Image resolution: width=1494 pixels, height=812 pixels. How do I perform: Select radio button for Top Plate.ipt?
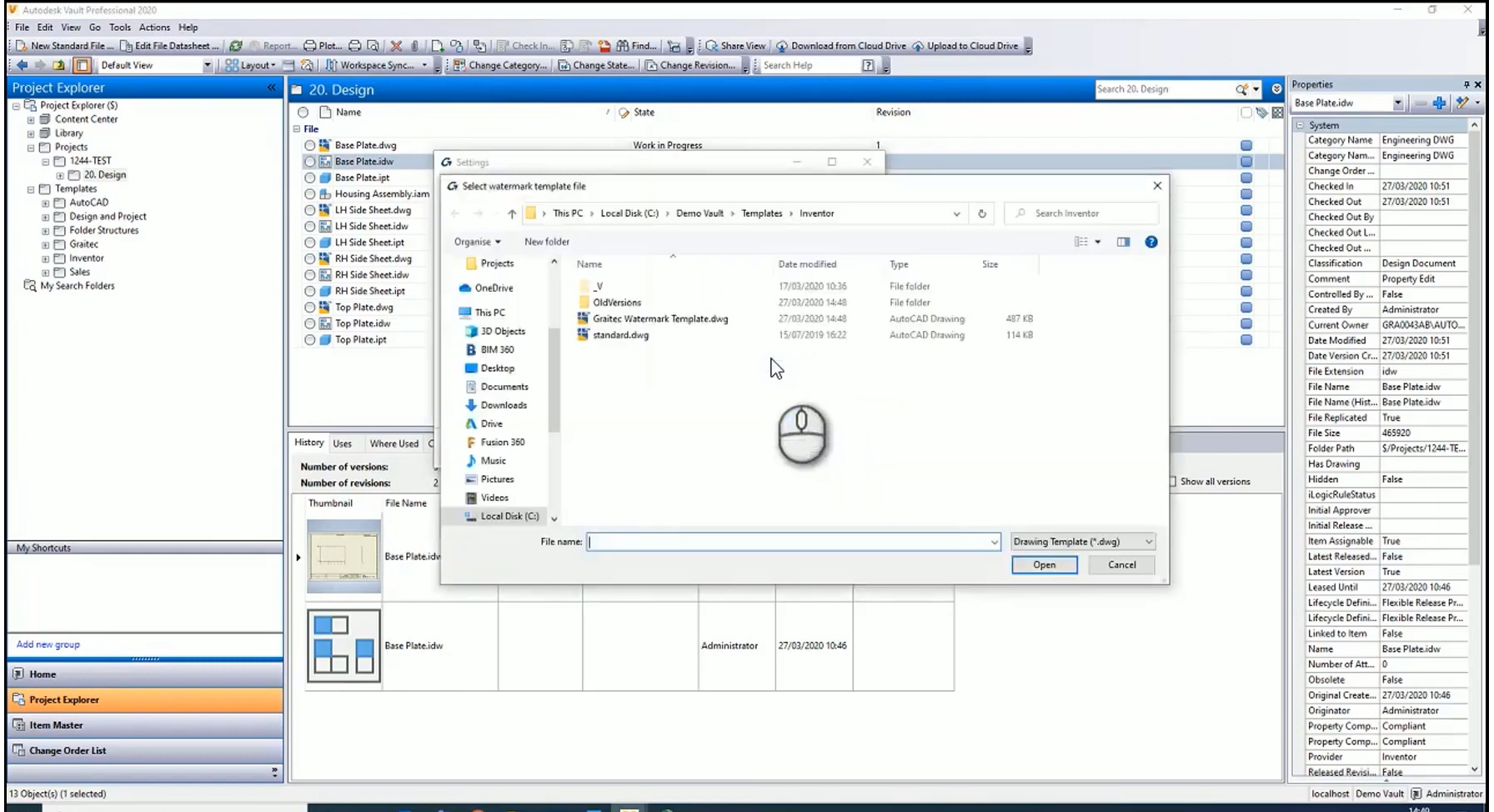309,340
